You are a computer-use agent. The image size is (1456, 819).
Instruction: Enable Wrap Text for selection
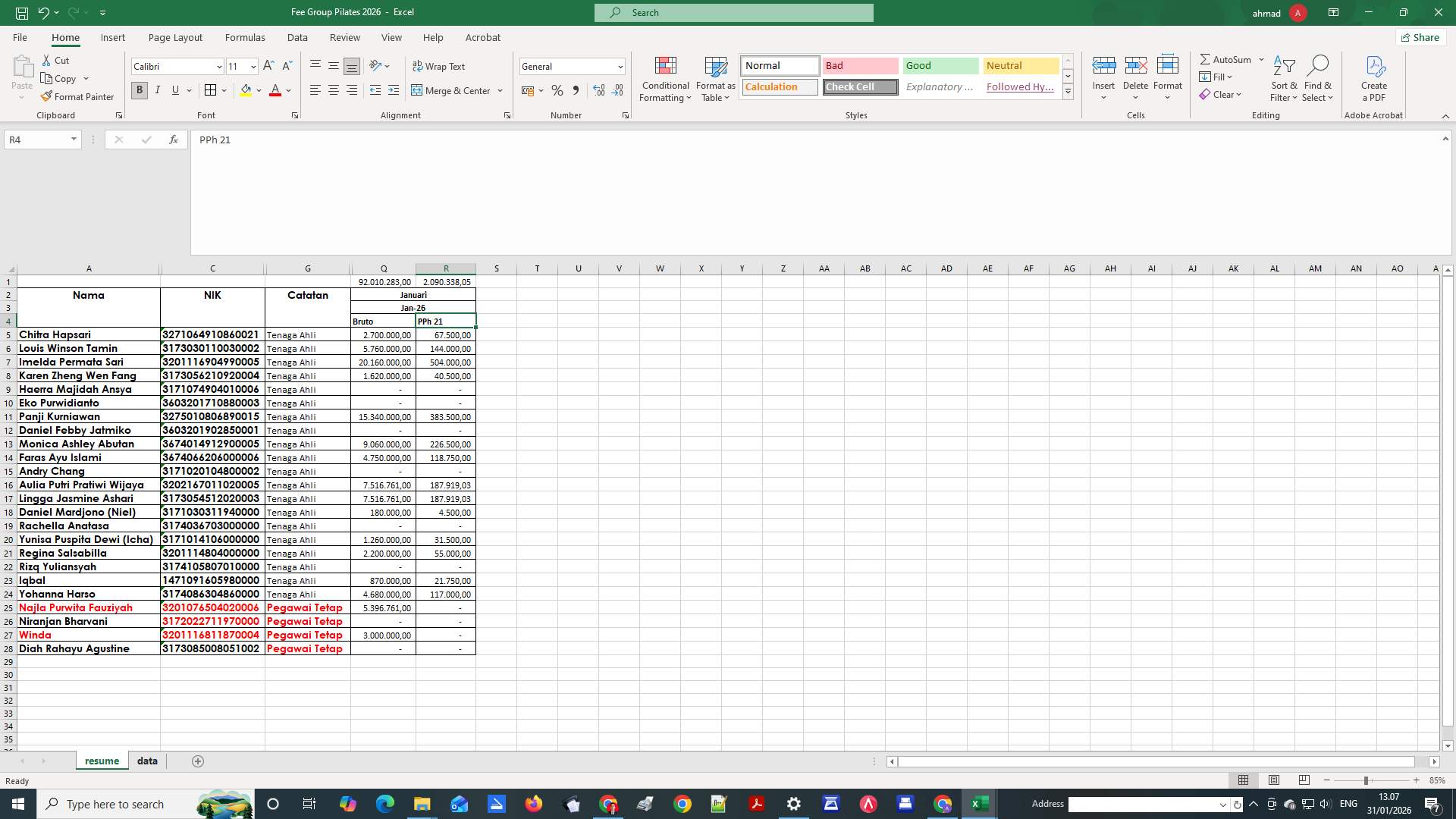[x=440, y=66]
